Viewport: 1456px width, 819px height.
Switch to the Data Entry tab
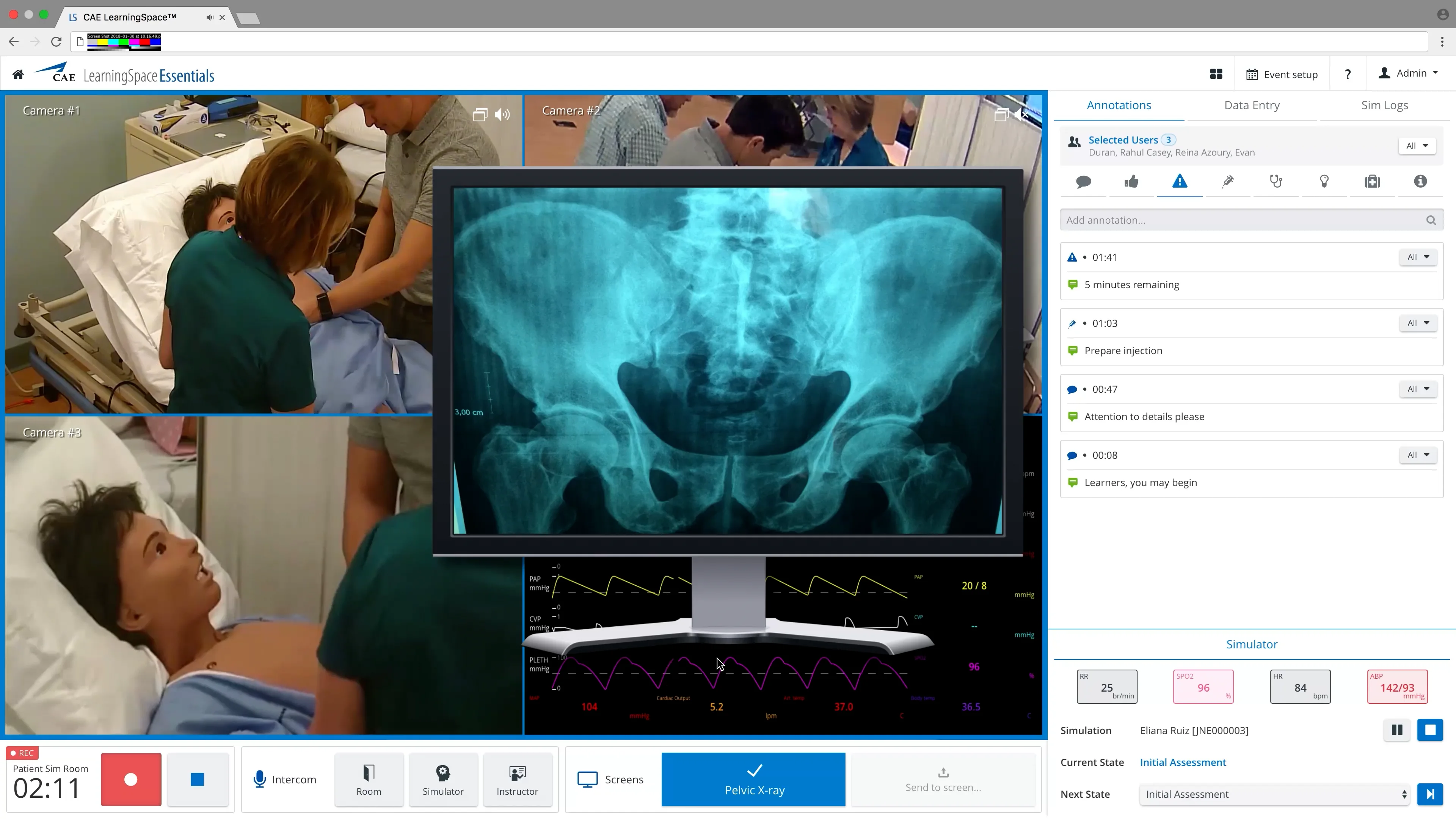(1251, 105)
